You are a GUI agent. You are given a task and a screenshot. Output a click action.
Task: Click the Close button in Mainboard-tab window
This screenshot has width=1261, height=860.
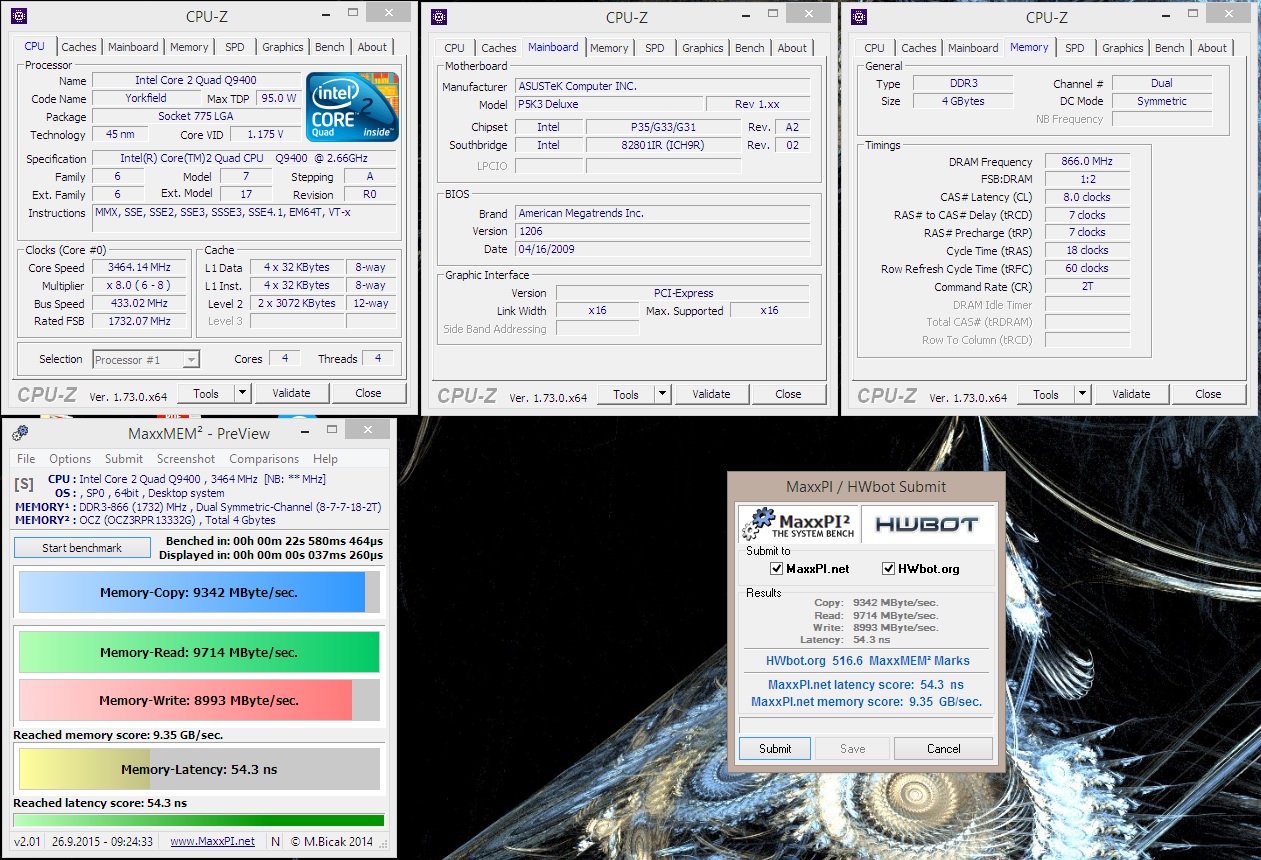pos(788,394)
